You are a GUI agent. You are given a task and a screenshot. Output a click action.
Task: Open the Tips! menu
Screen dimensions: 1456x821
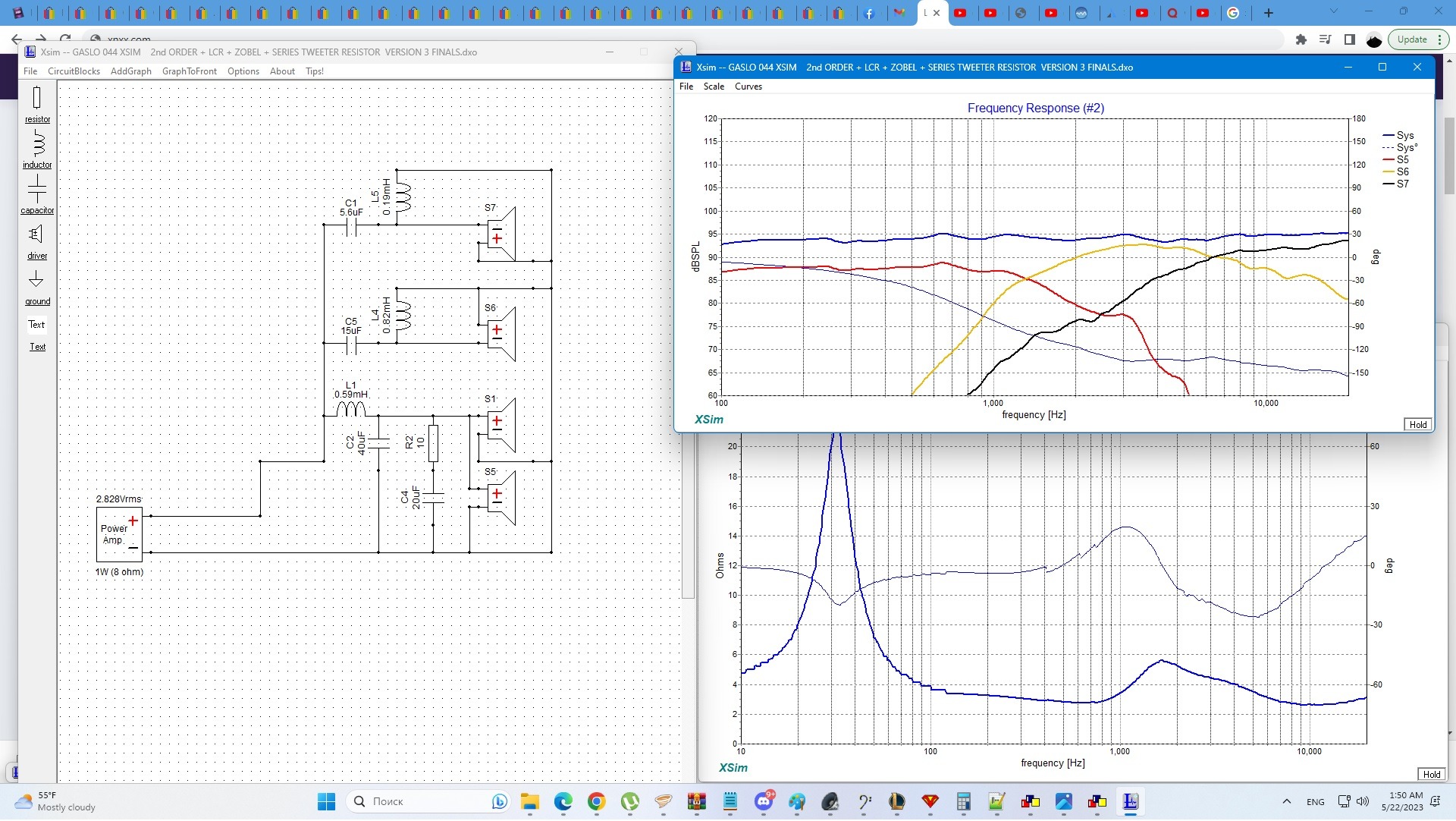[x=315, y=71]
